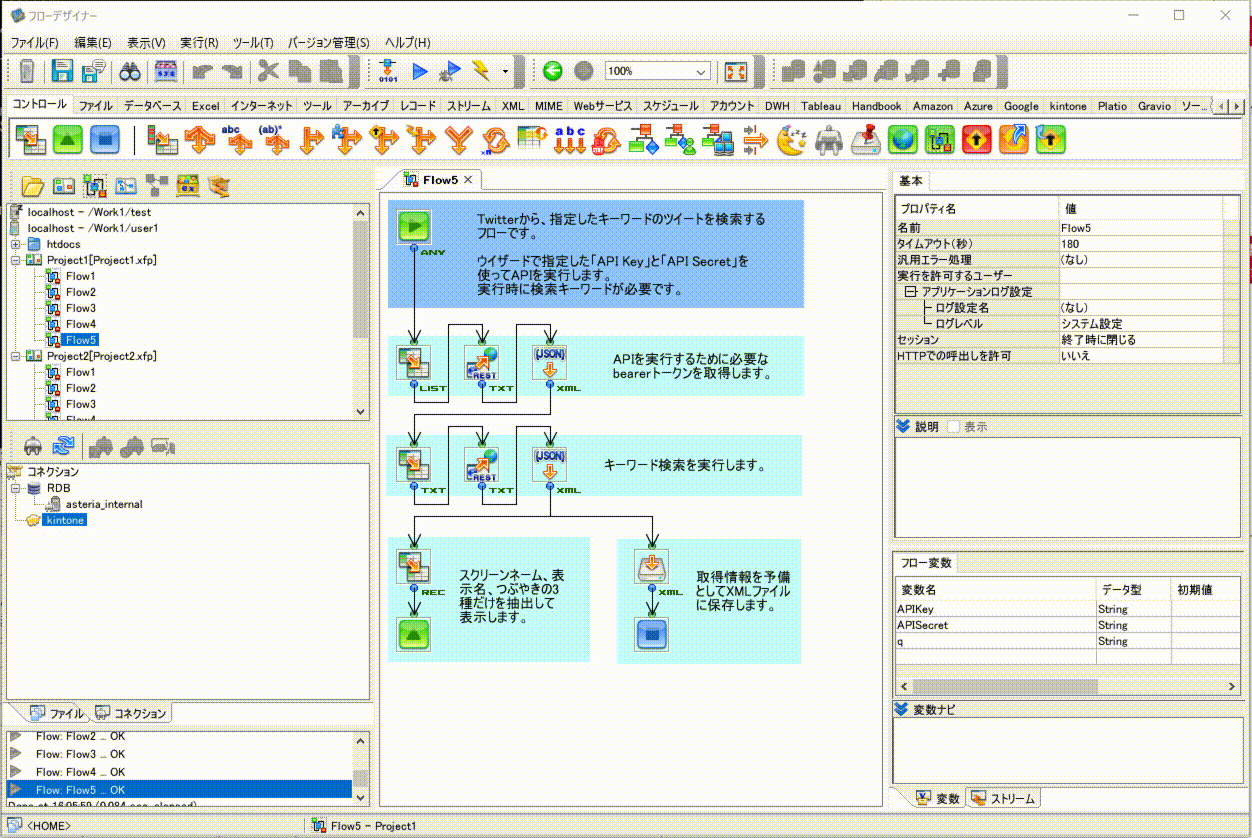Select the green End component in palette
Viewport: 1252px width, 838px height.
[x=68, y=139]
